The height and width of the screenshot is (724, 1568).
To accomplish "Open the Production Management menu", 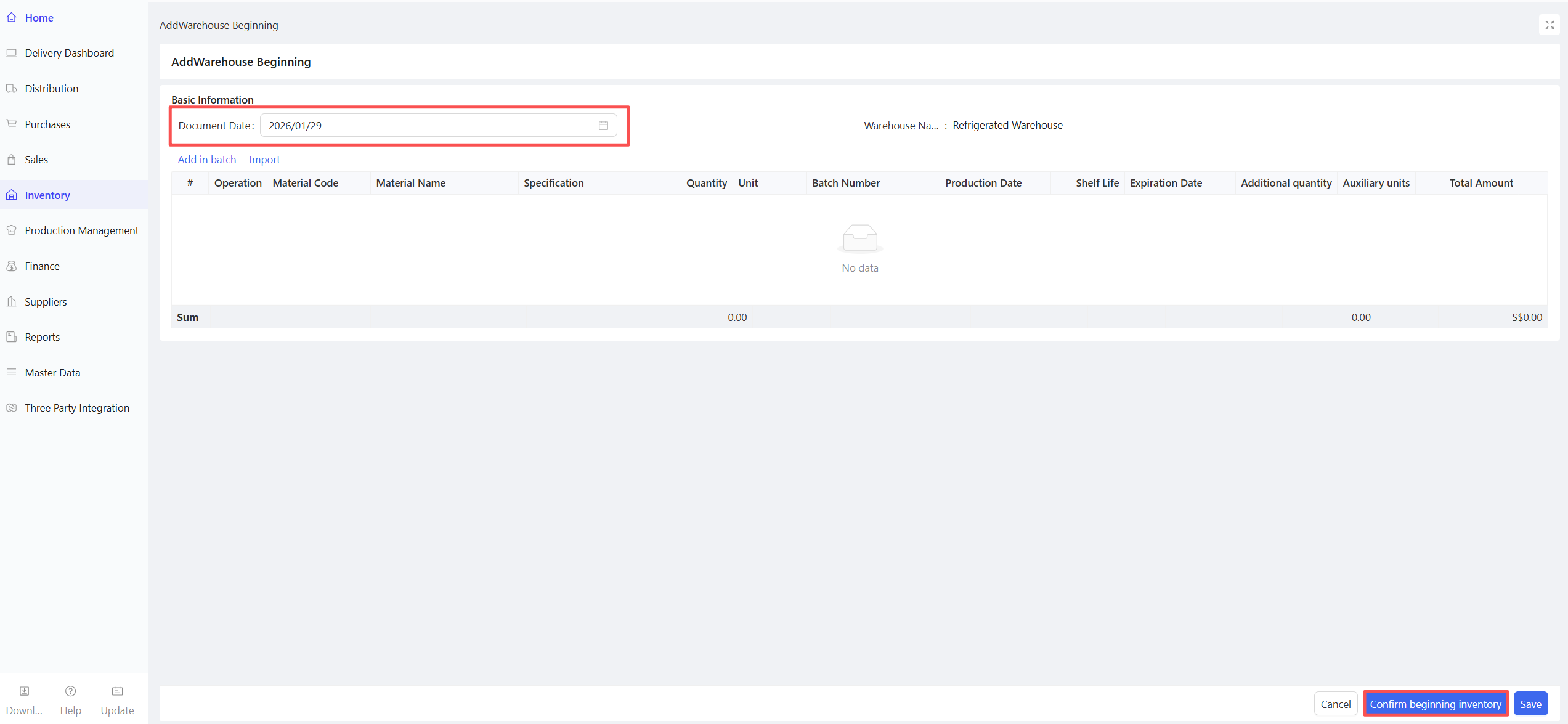I will [81, 230].
